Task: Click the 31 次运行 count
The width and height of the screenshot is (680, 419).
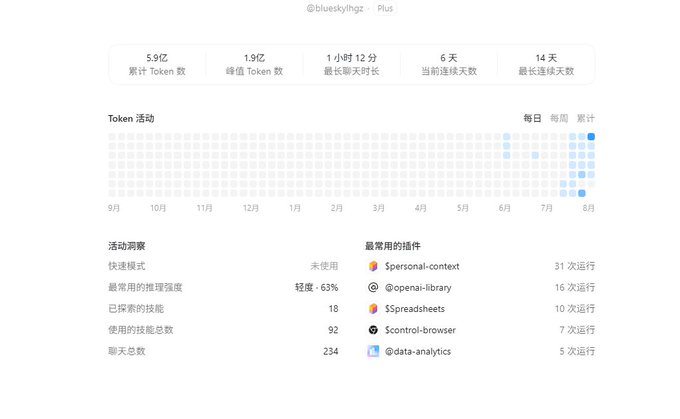Action: tap(575, 266)
